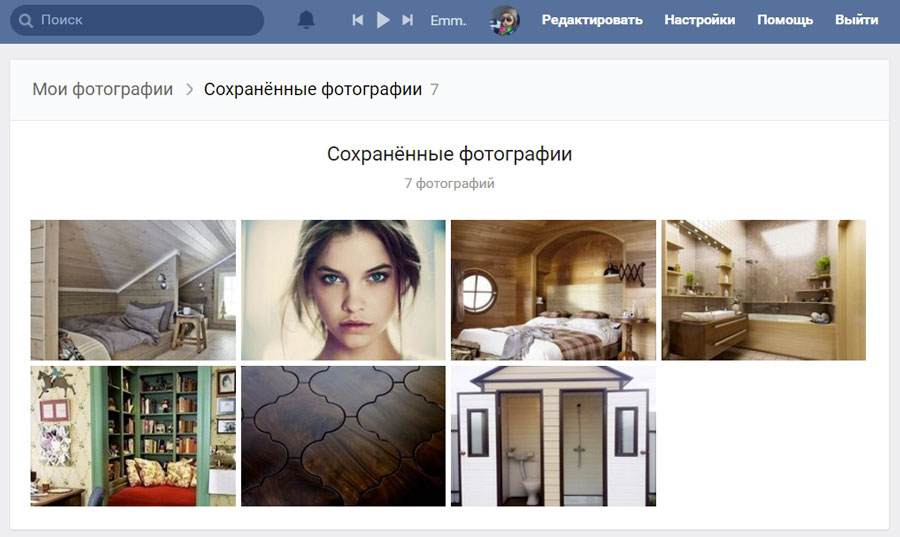Screen dimensions: 900x537
Task: Click the breadcrumb Сохранённые фотографии title
Action: 313,90
